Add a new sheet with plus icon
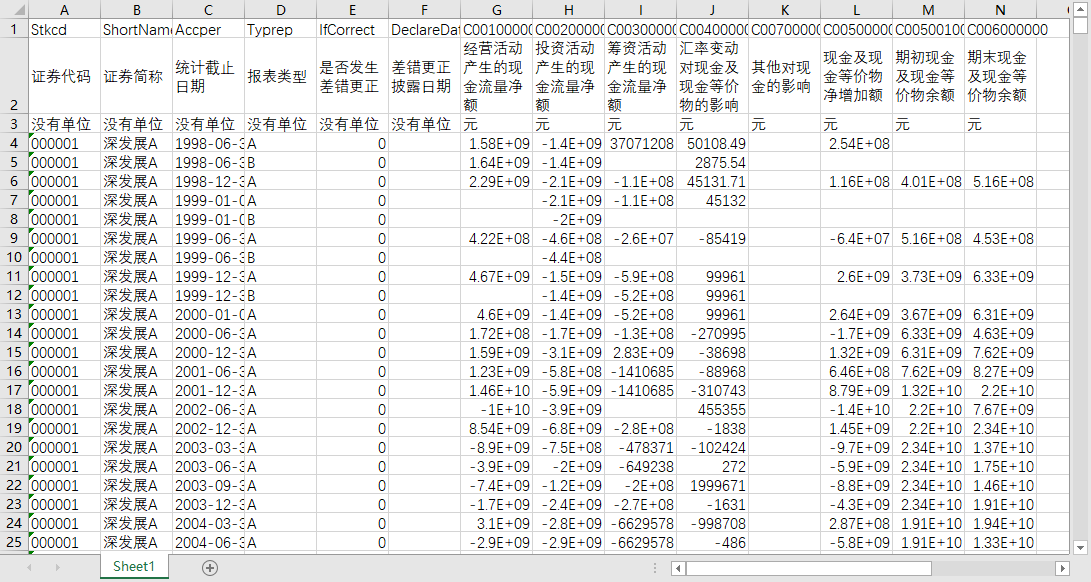This screenshot has height=582, width=1091. (209, 567)
